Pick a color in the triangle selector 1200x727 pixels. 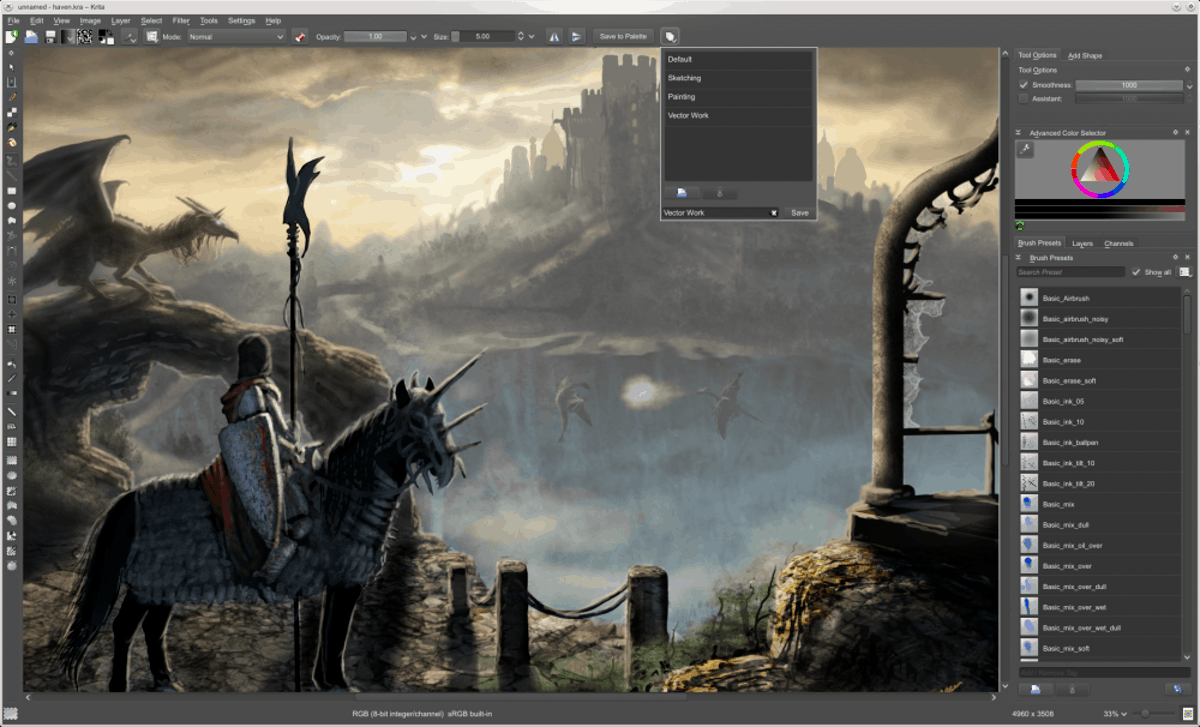tap(1100, 171)
